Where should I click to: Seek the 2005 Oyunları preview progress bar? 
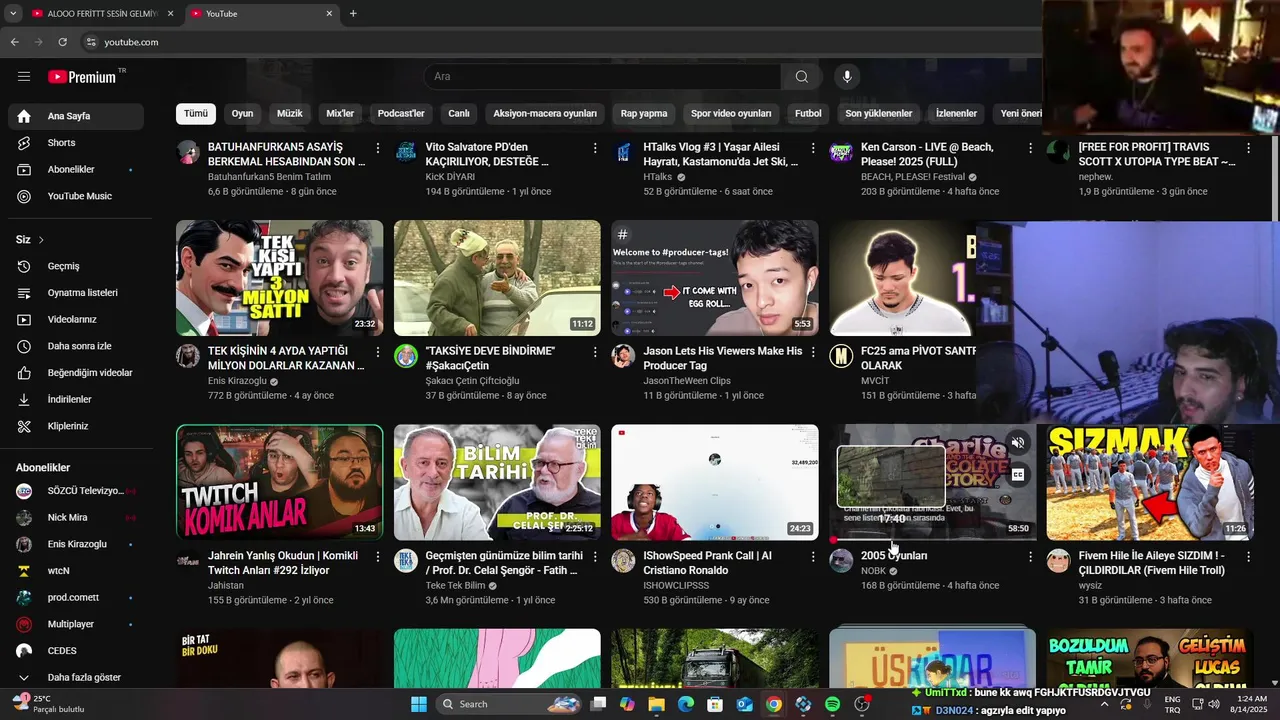pyautogui.click(x=933, y=540)
